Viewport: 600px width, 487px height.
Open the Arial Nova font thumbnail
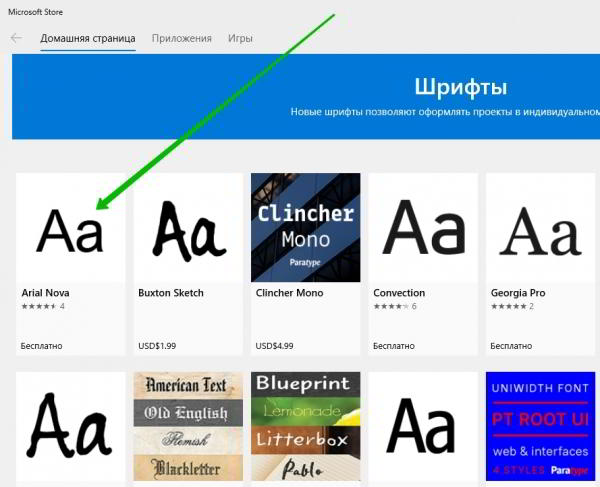pos(71,228)
